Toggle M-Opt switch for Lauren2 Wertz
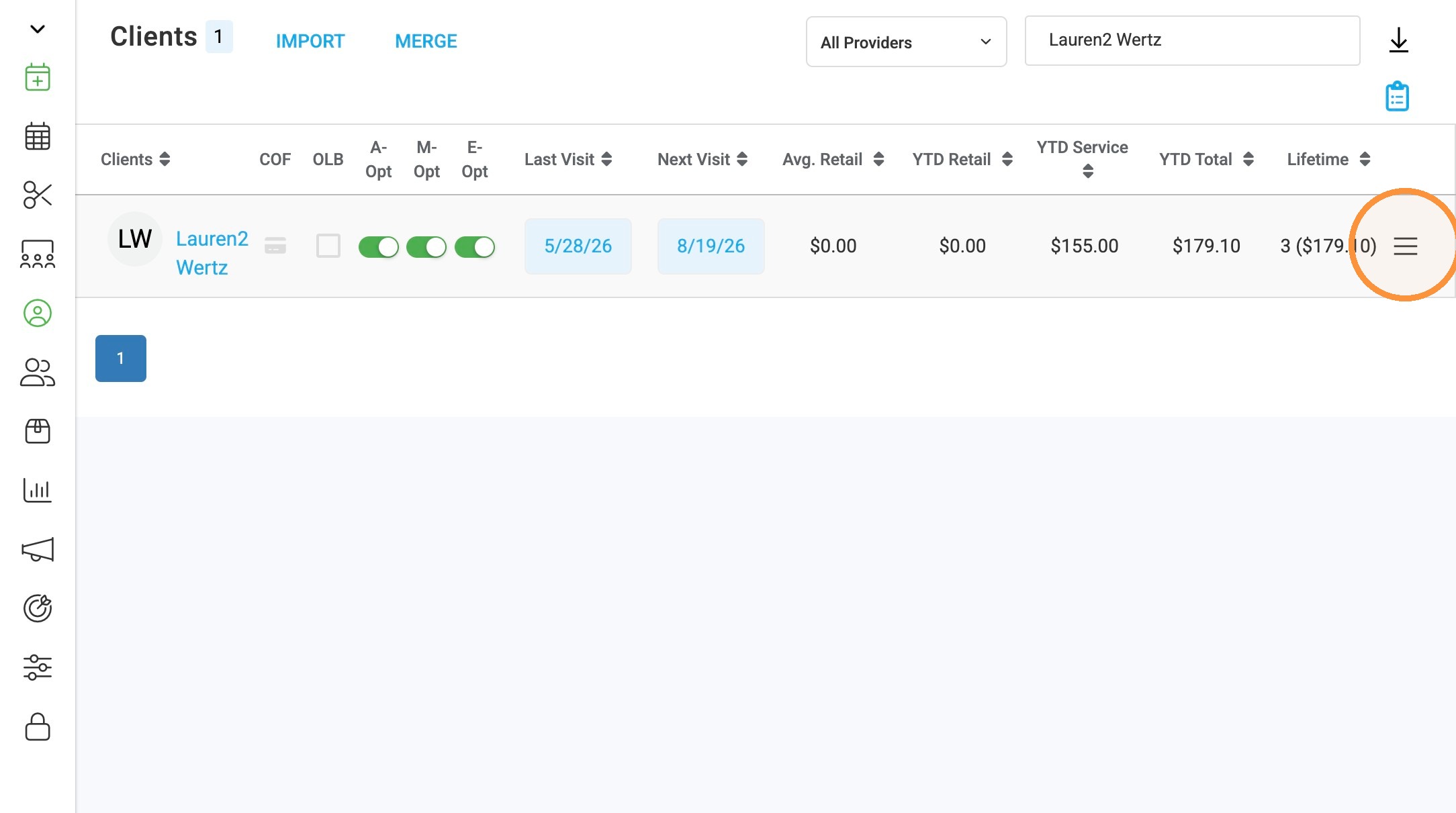The width and height of the screenshot is (1456, 813). (426, 247)
